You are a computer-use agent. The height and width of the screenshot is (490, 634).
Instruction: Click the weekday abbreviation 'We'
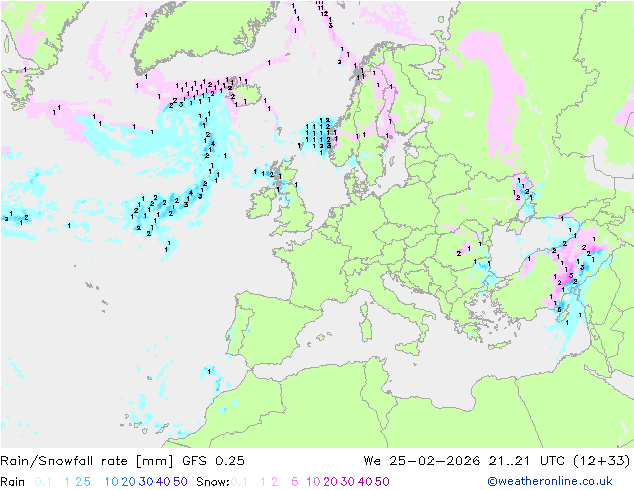[x=372, y=461]
